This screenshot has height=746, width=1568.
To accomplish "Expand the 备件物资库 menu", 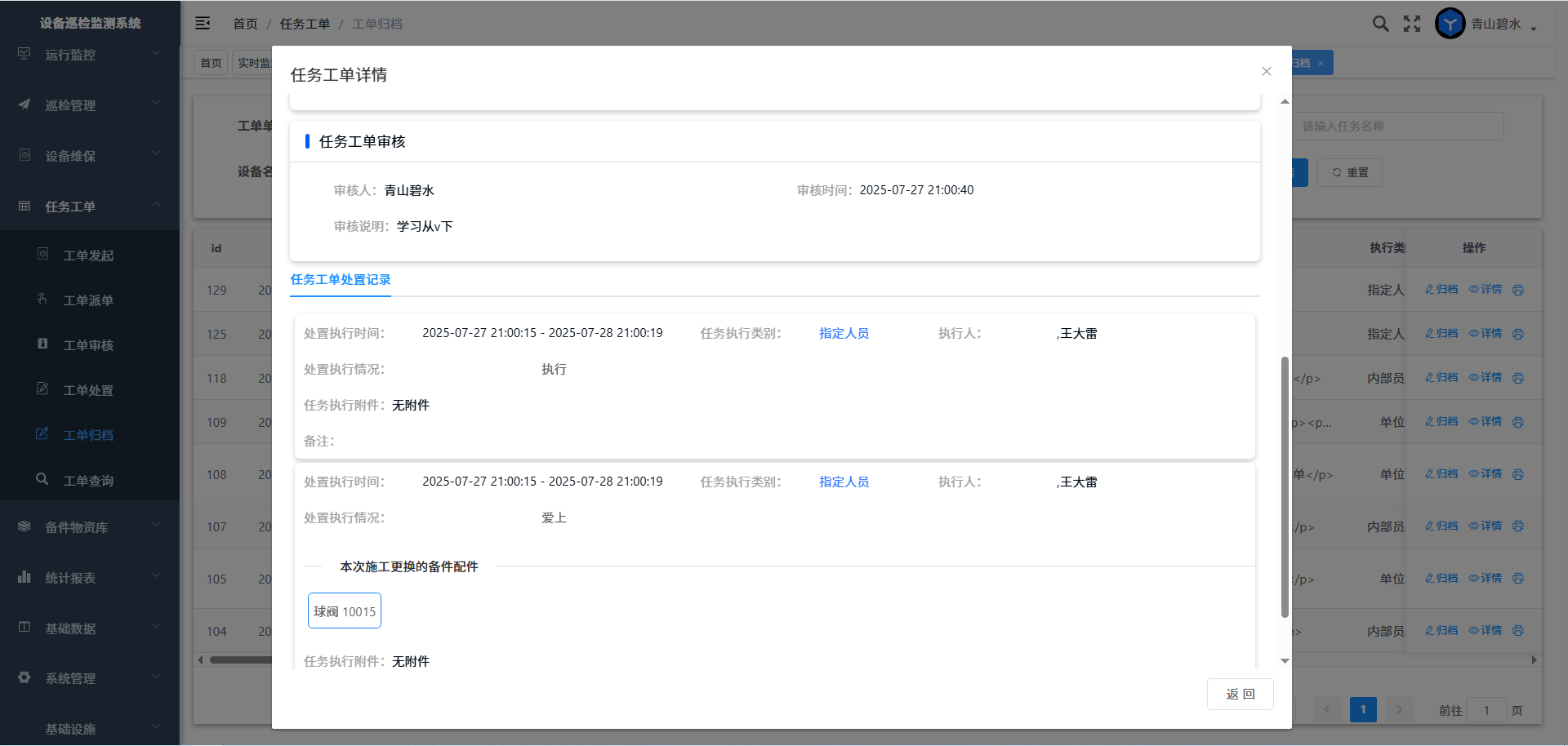I will click(90, 527).
